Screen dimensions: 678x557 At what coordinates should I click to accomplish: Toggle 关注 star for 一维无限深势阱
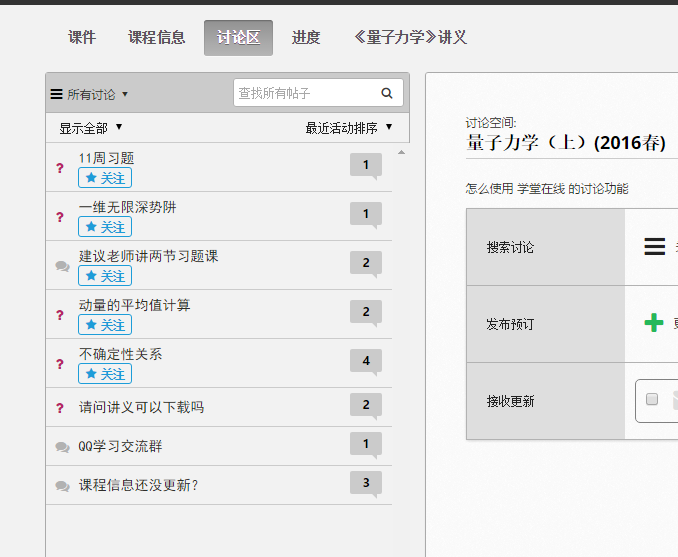coord(105,227)
